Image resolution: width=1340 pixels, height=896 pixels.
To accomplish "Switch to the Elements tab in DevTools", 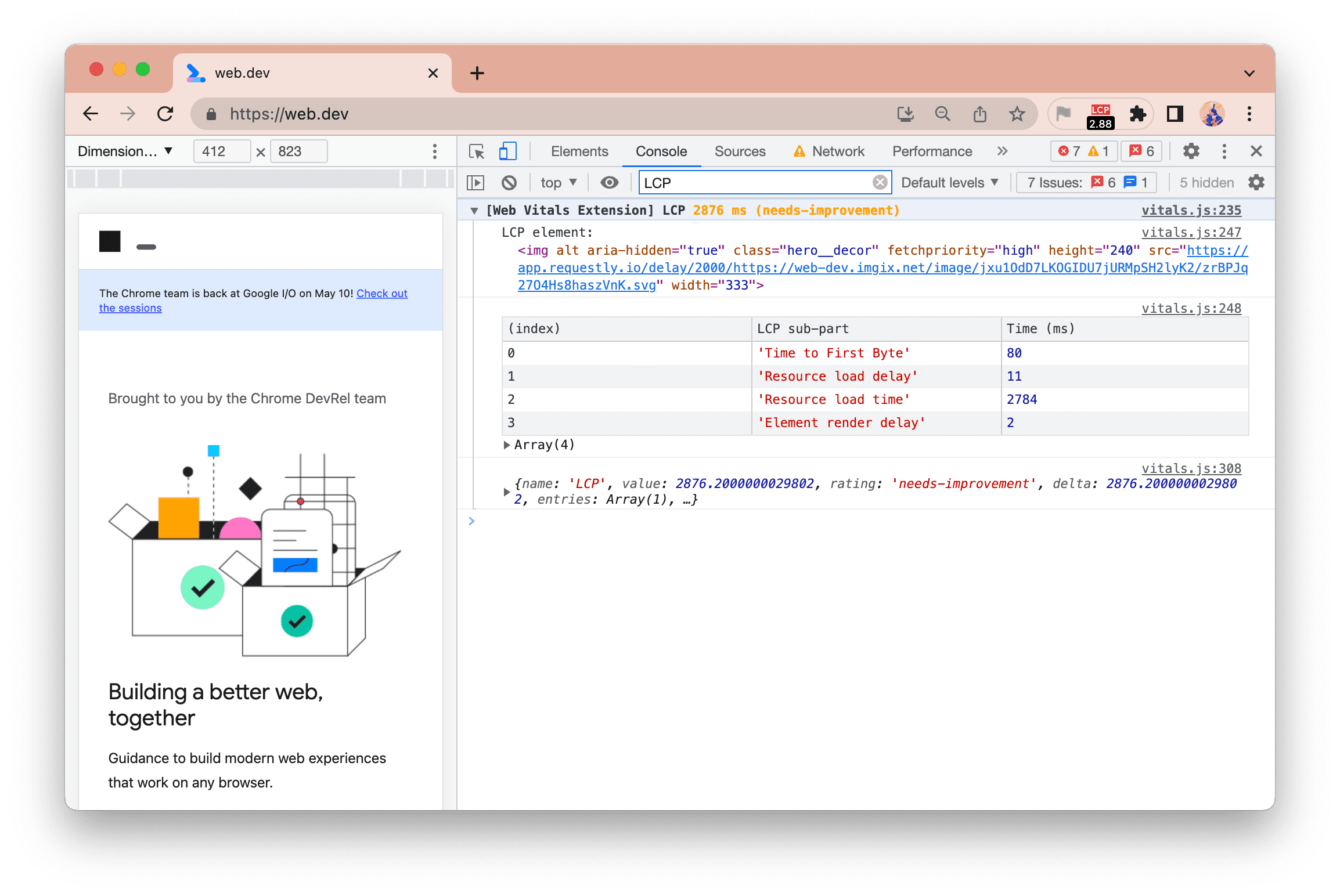I will pos(579,151).
